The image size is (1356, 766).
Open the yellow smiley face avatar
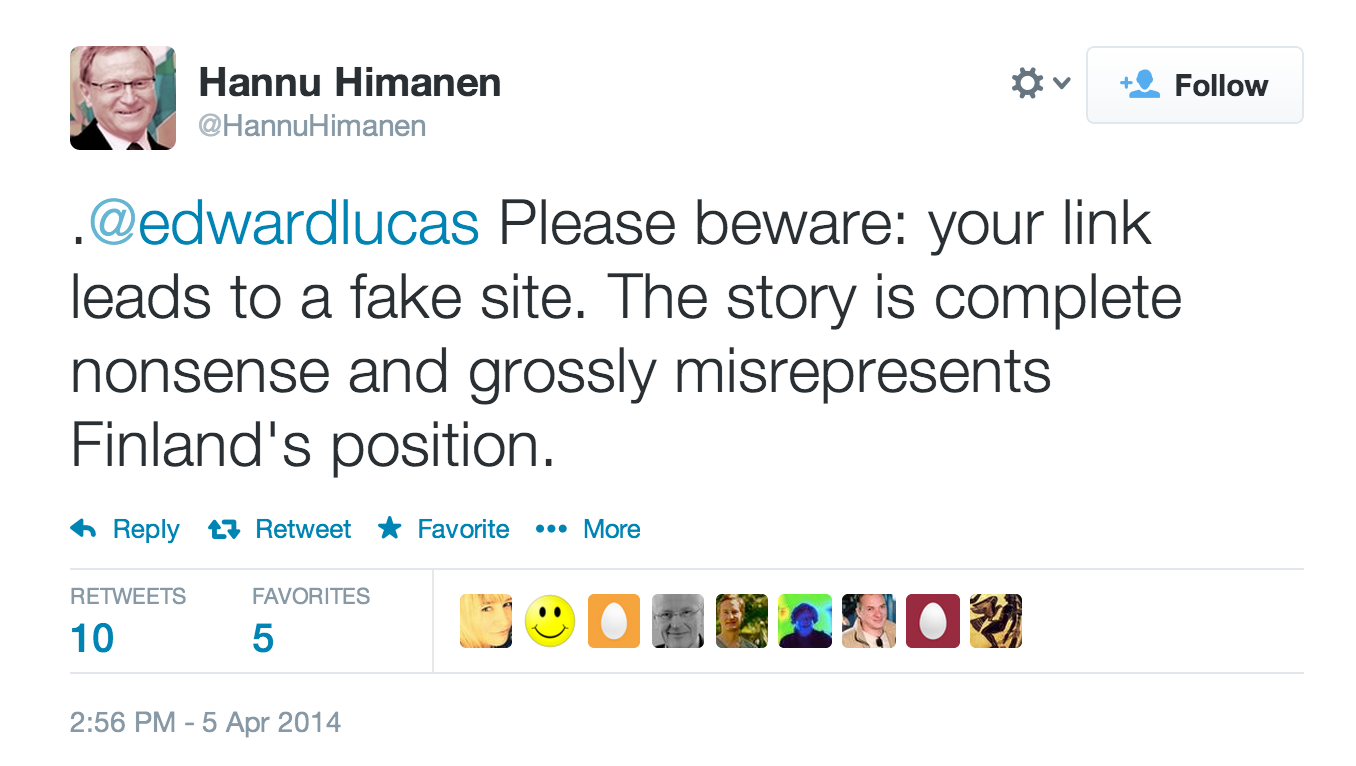pyautogui.click(x=550, y=621)
